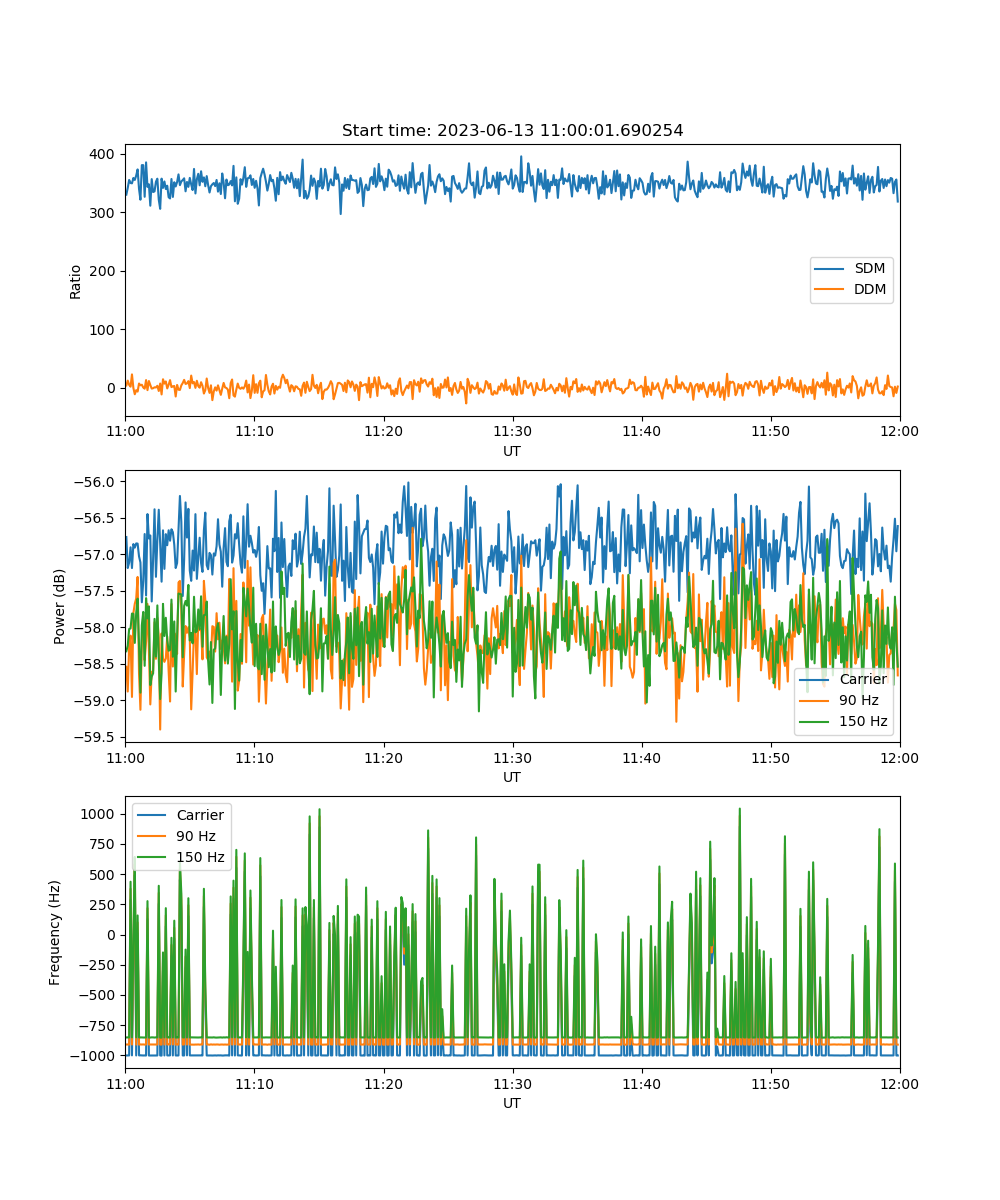Click the 'UT' label under the Ratio plot
The width and height of the screenshot is (1000, 1200).
512,451
